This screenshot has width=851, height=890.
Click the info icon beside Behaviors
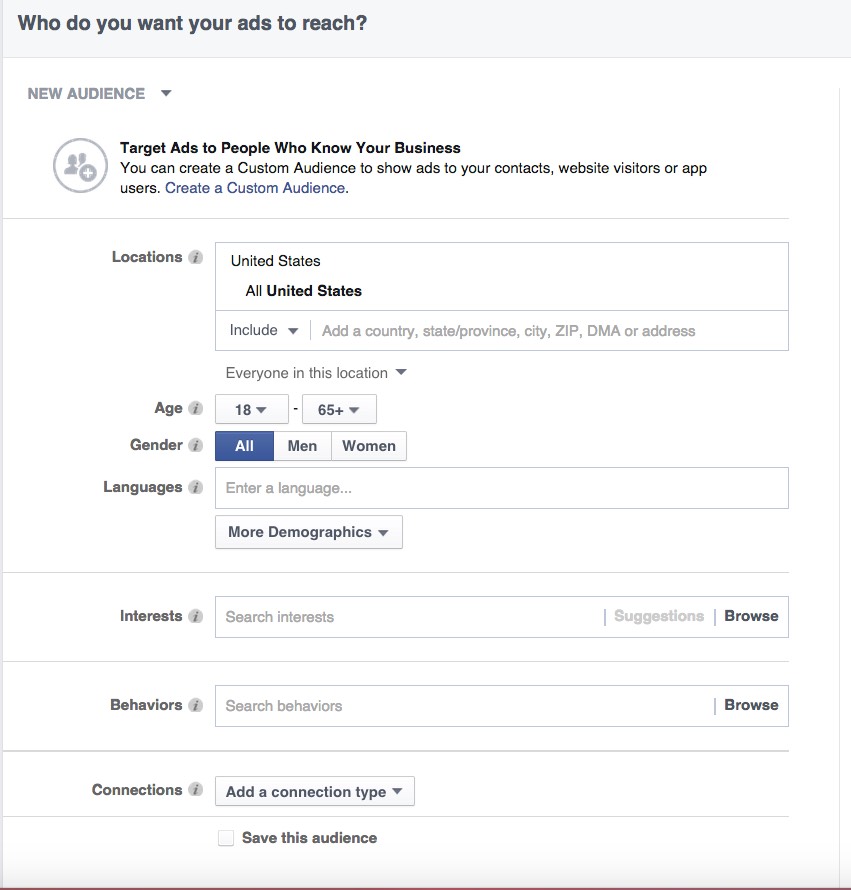click(196, 706)
